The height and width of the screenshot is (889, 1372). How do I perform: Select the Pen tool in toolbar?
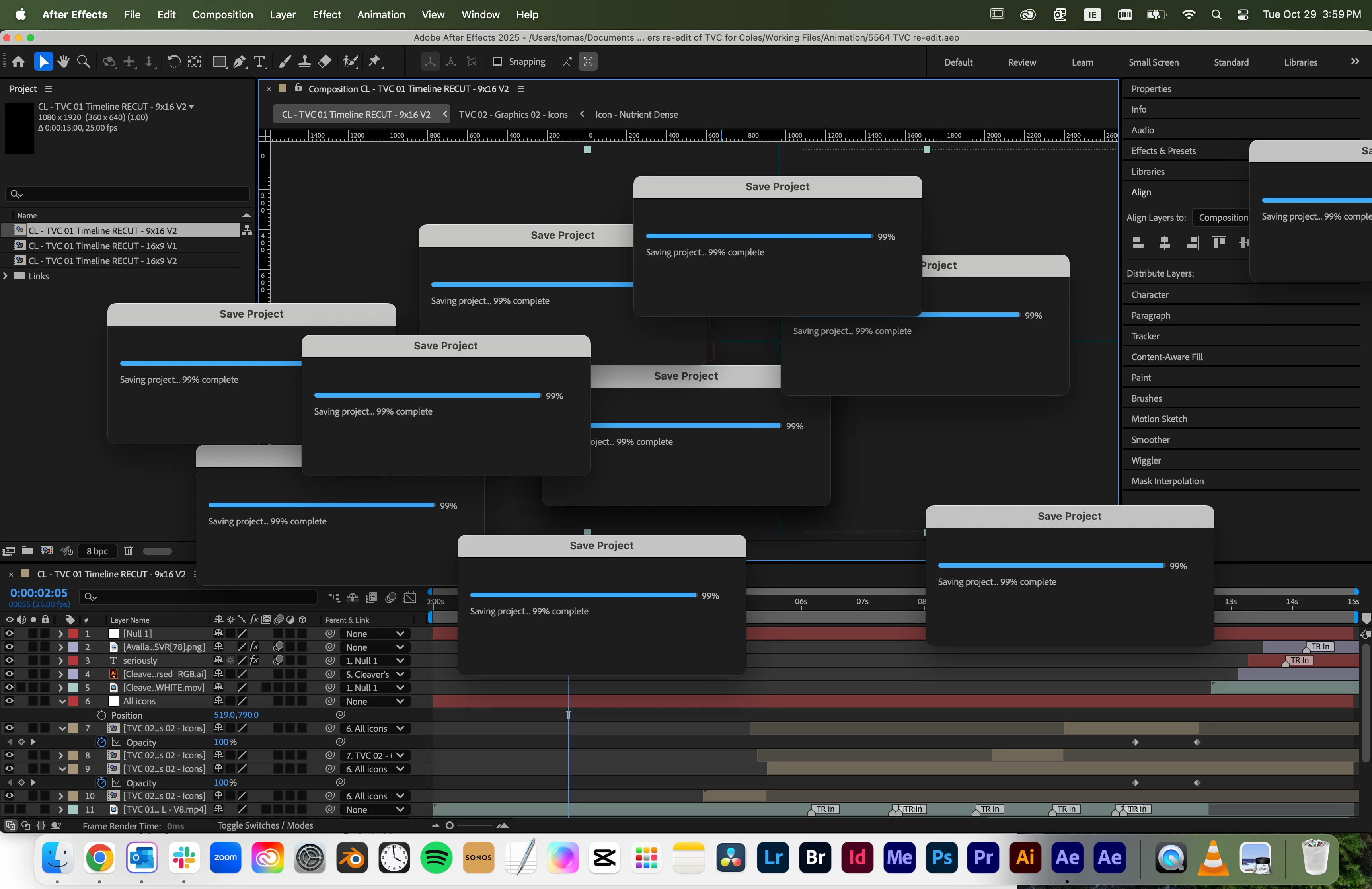240,62
